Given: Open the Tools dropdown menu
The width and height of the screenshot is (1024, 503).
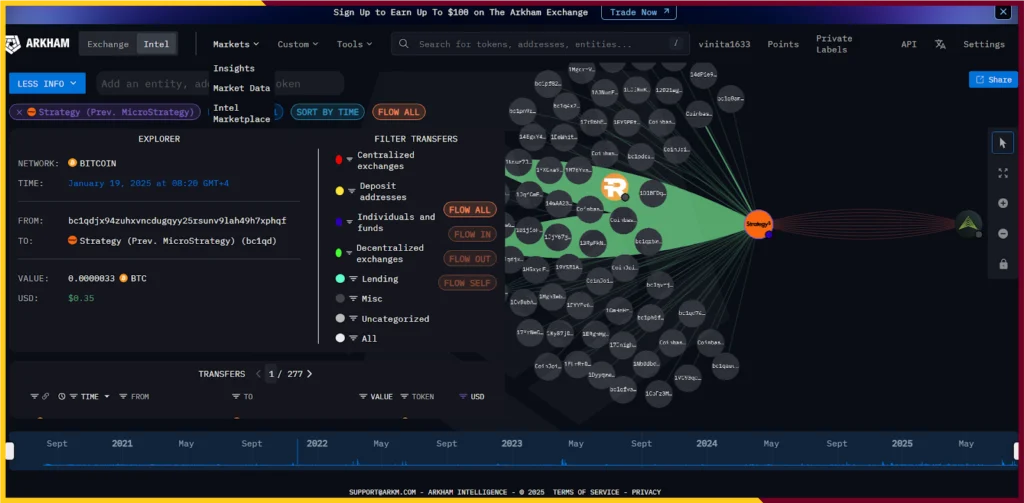Looking at the screenshot, I should click(355, 44).
